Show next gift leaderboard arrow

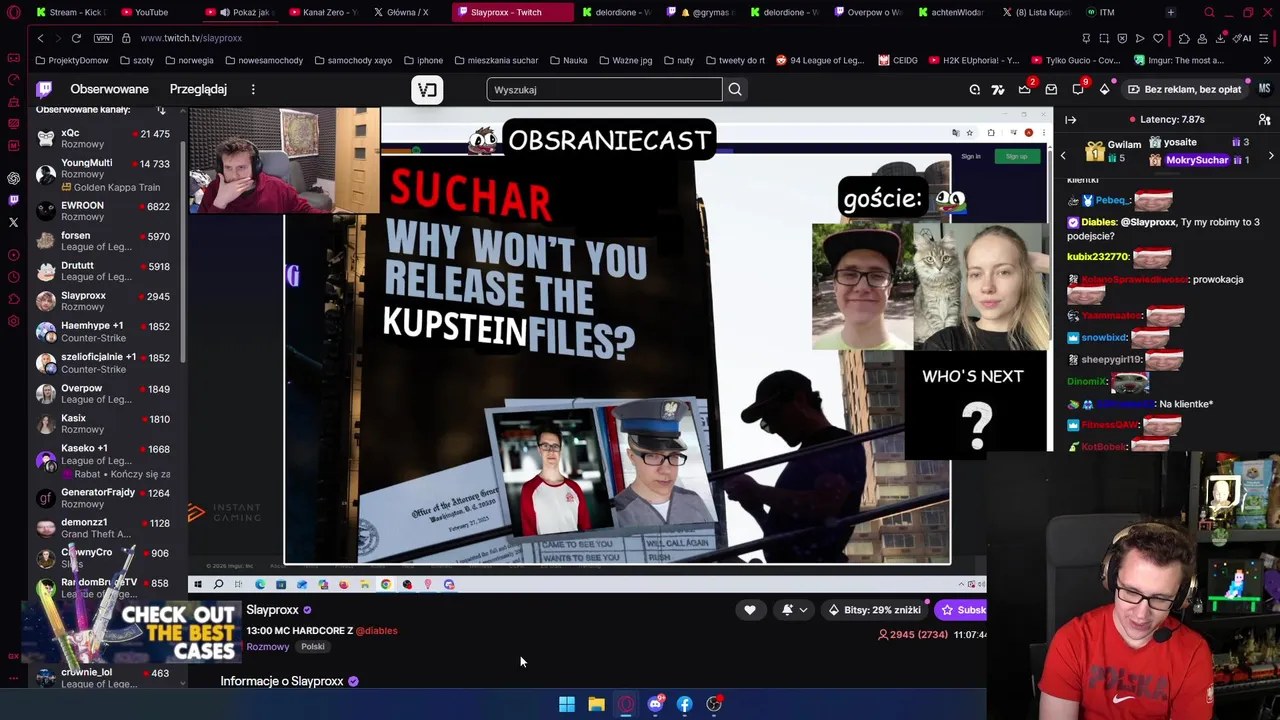pos(1271,156)
